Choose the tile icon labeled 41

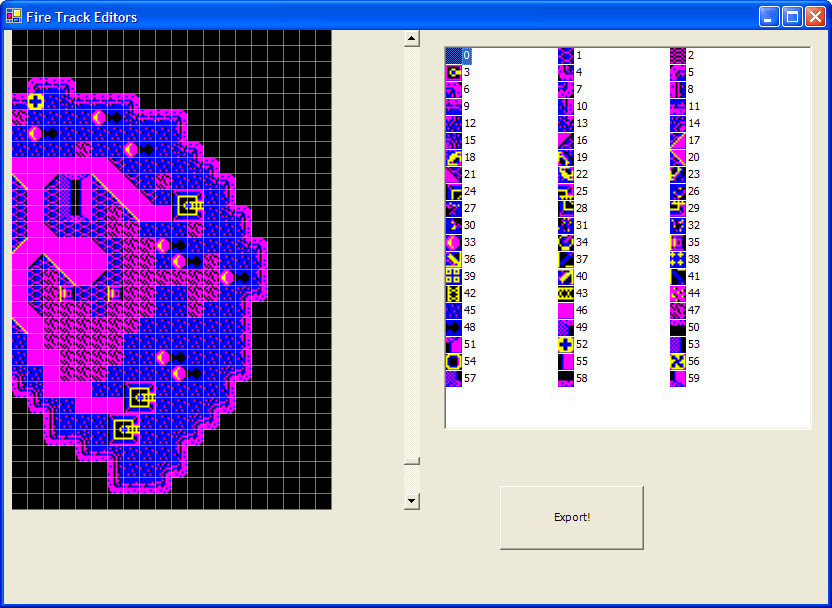point(678,276)
